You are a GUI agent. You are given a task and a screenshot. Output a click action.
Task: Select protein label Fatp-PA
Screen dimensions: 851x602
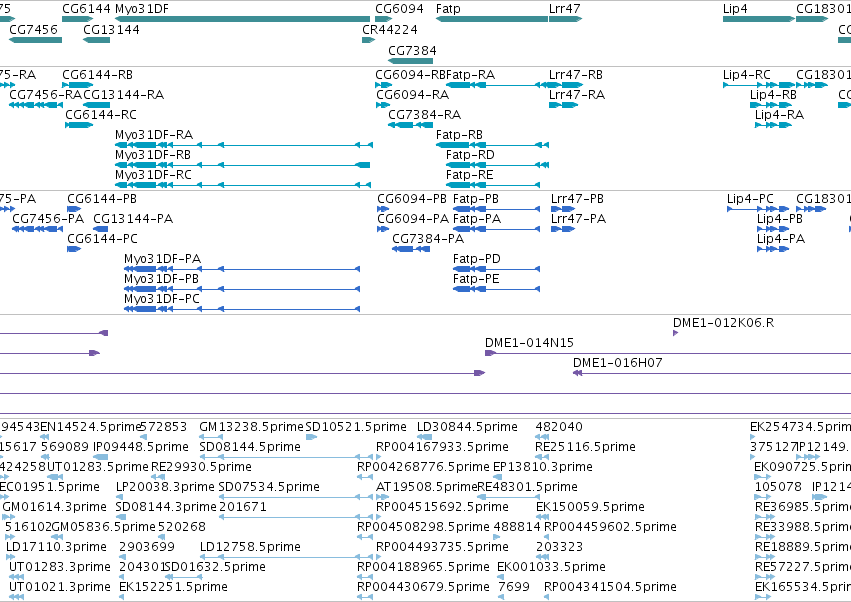point(477,218)
